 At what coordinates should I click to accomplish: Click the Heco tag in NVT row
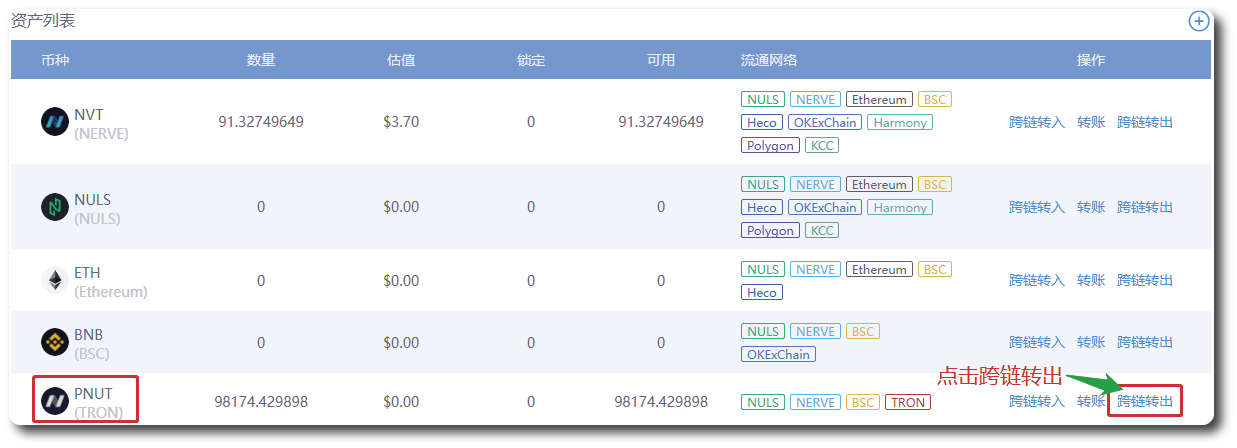pyautogui.click(x=761, y=123)
